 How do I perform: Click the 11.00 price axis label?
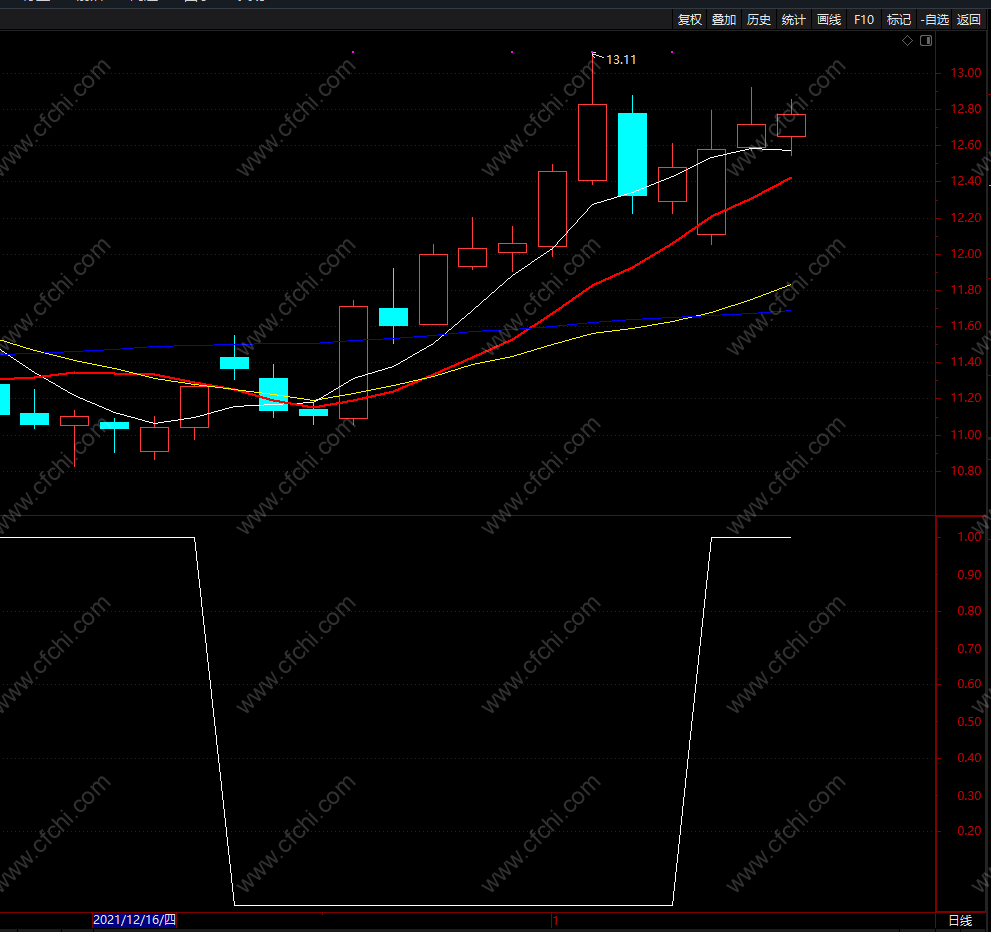[x=966, y=435]
